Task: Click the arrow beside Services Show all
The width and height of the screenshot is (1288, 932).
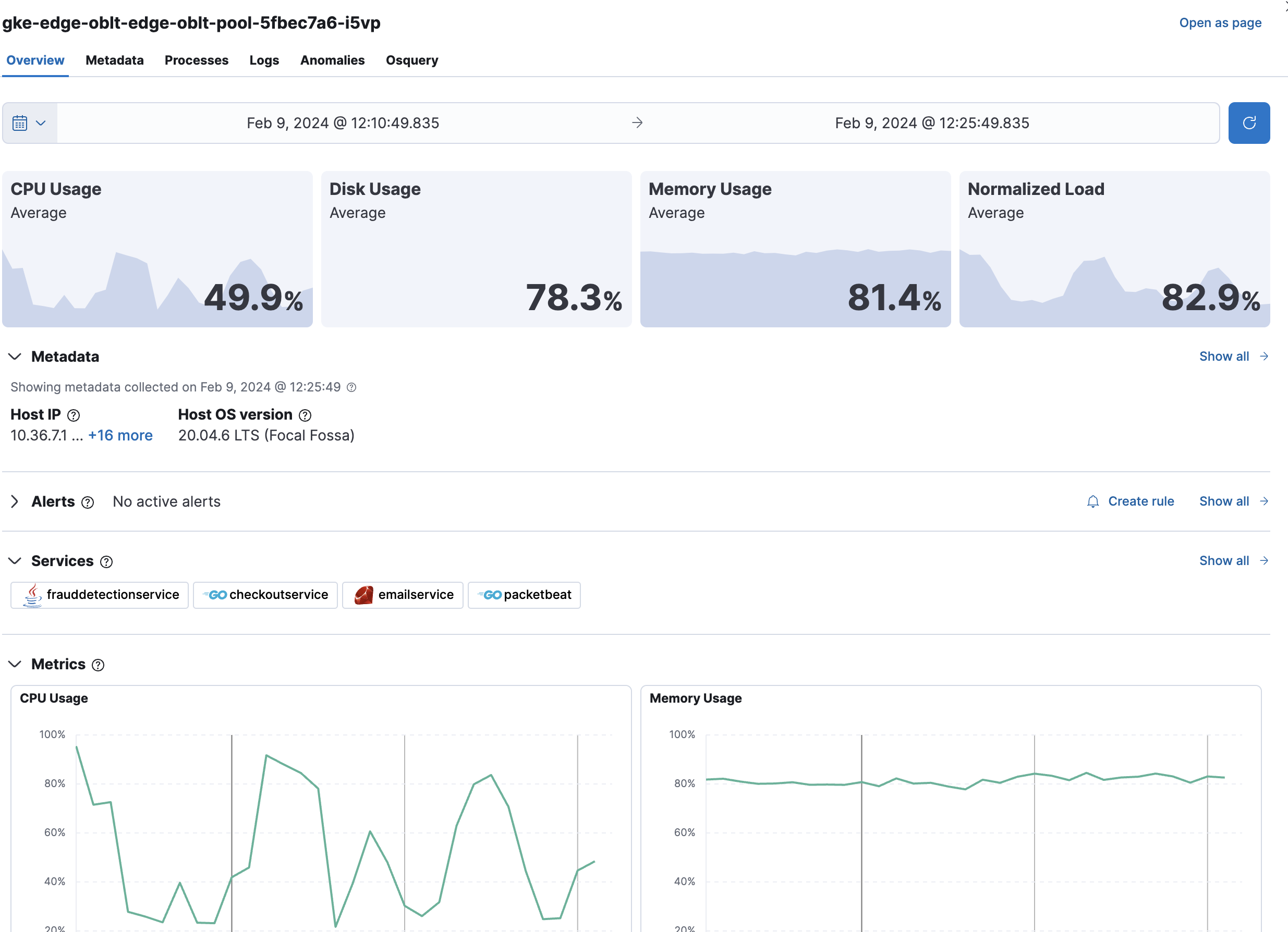Action: [x=1263, y=561]
